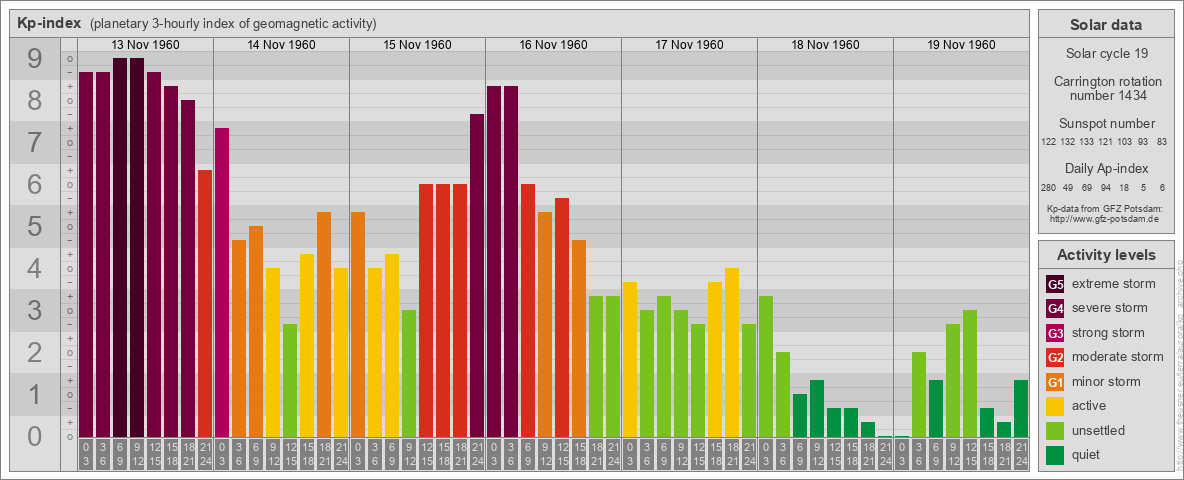Click the Kp axis number 0
Image resolution: width=1184 pixels, height=480 pixels.
[x=35, y=435]
